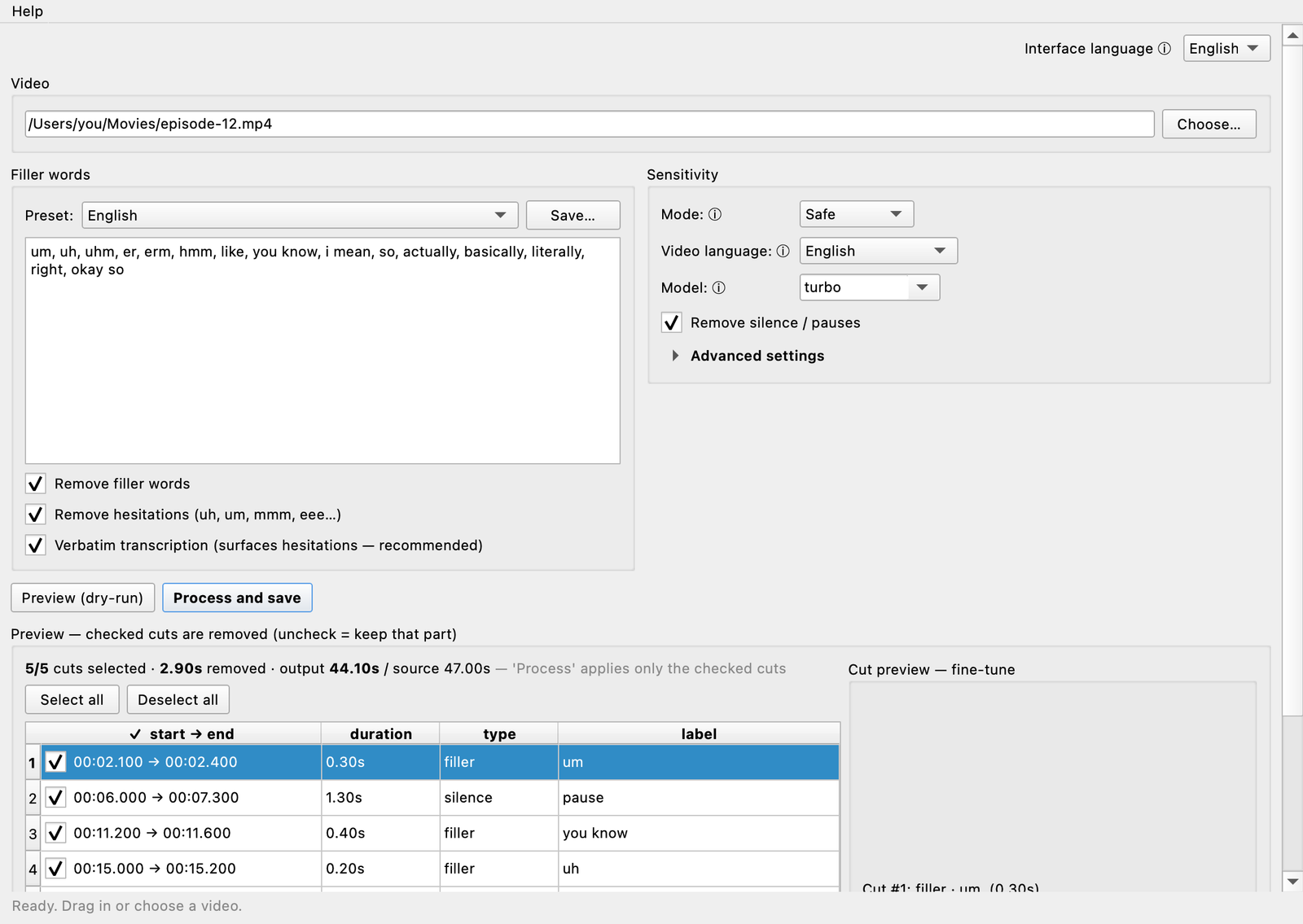Select the 'you know' label cell
This screenshot has width=1303, height=924.
point(699,833)
